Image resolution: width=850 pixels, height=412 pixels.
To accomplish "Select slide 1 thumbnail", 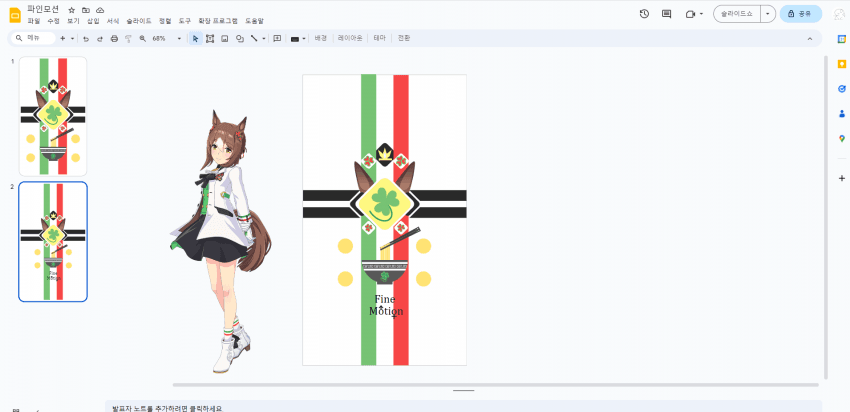I will click(53, 116).
